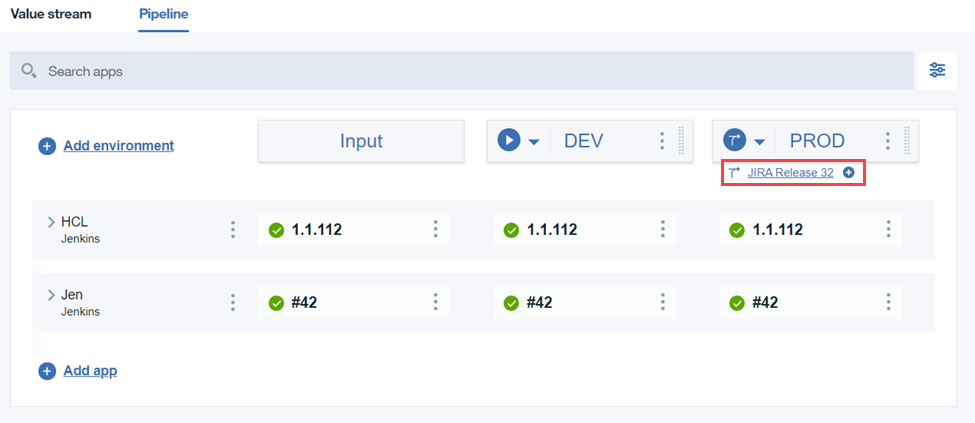Open kebab menu for Jen PROD build

pos(889,302)
